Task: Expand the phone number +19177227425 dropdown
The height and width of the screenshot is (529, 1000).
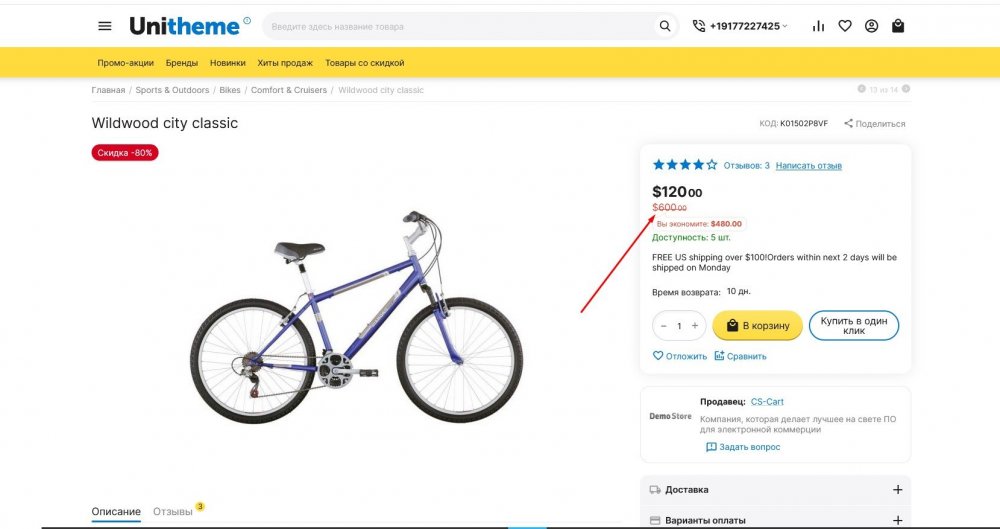Action: [x=740, y=26]
